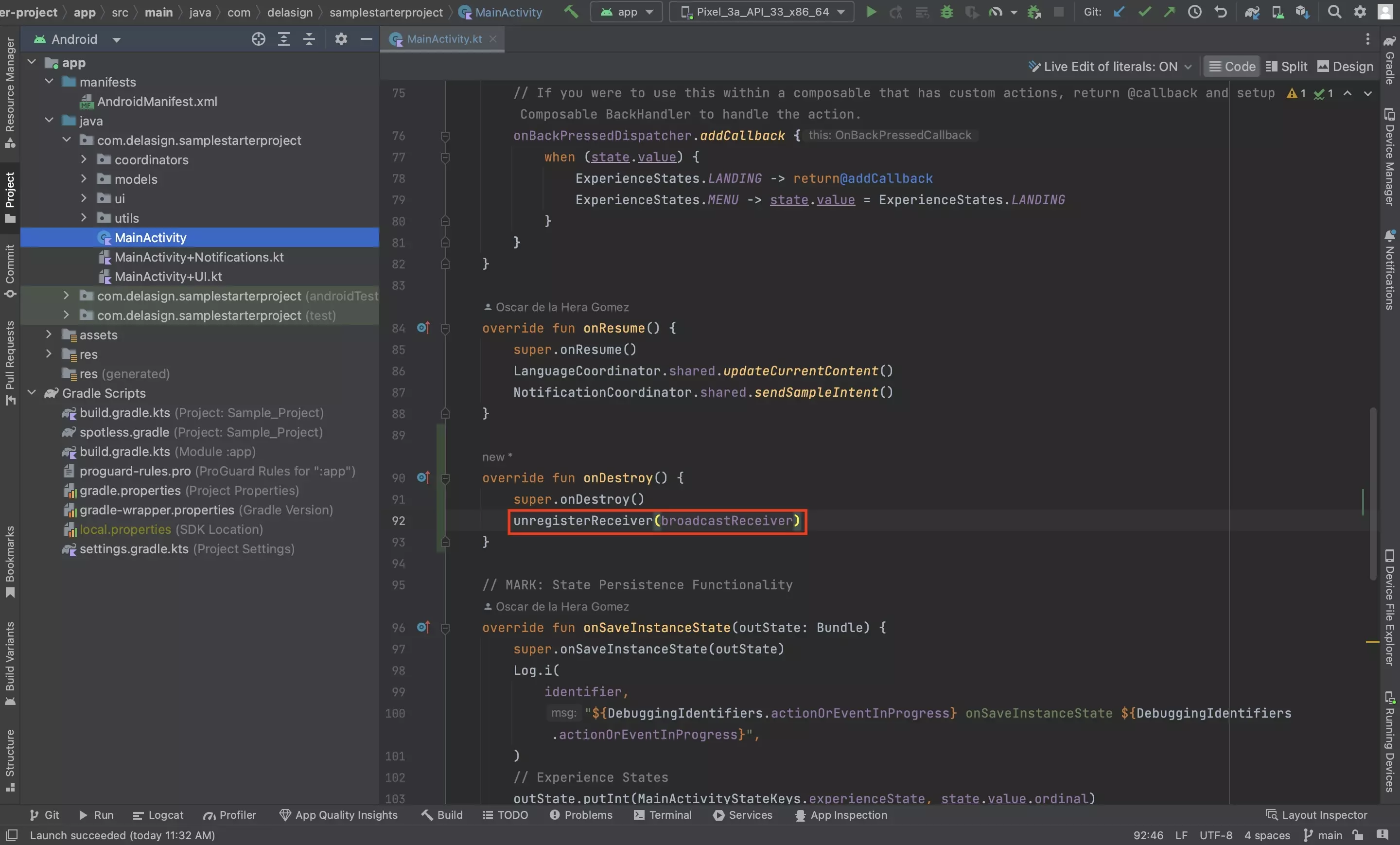The height and width of the screenshot is (845, 1400).
Task: Click the user account avatar icon
Action: point(1385,12)
